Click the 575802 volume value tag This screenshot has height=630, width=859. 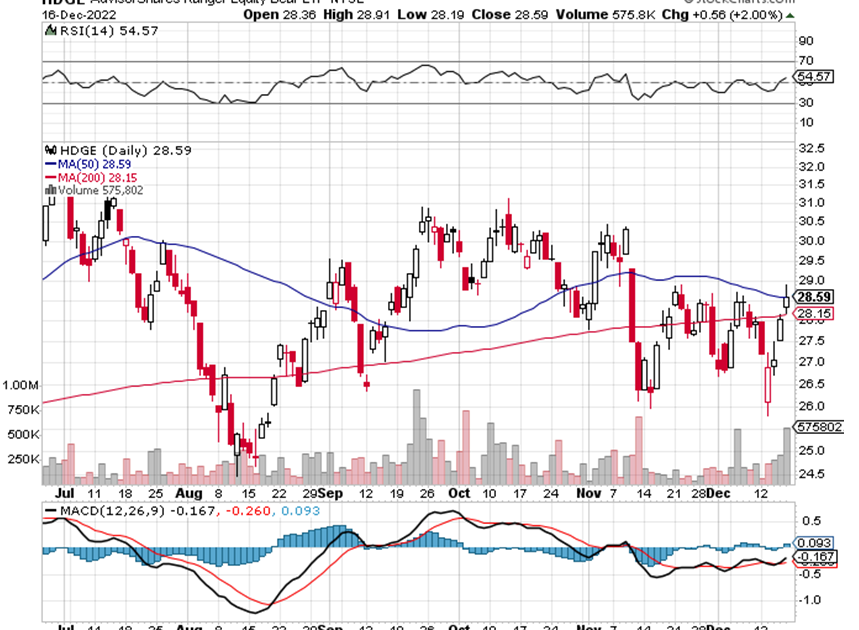click(820, 427)
